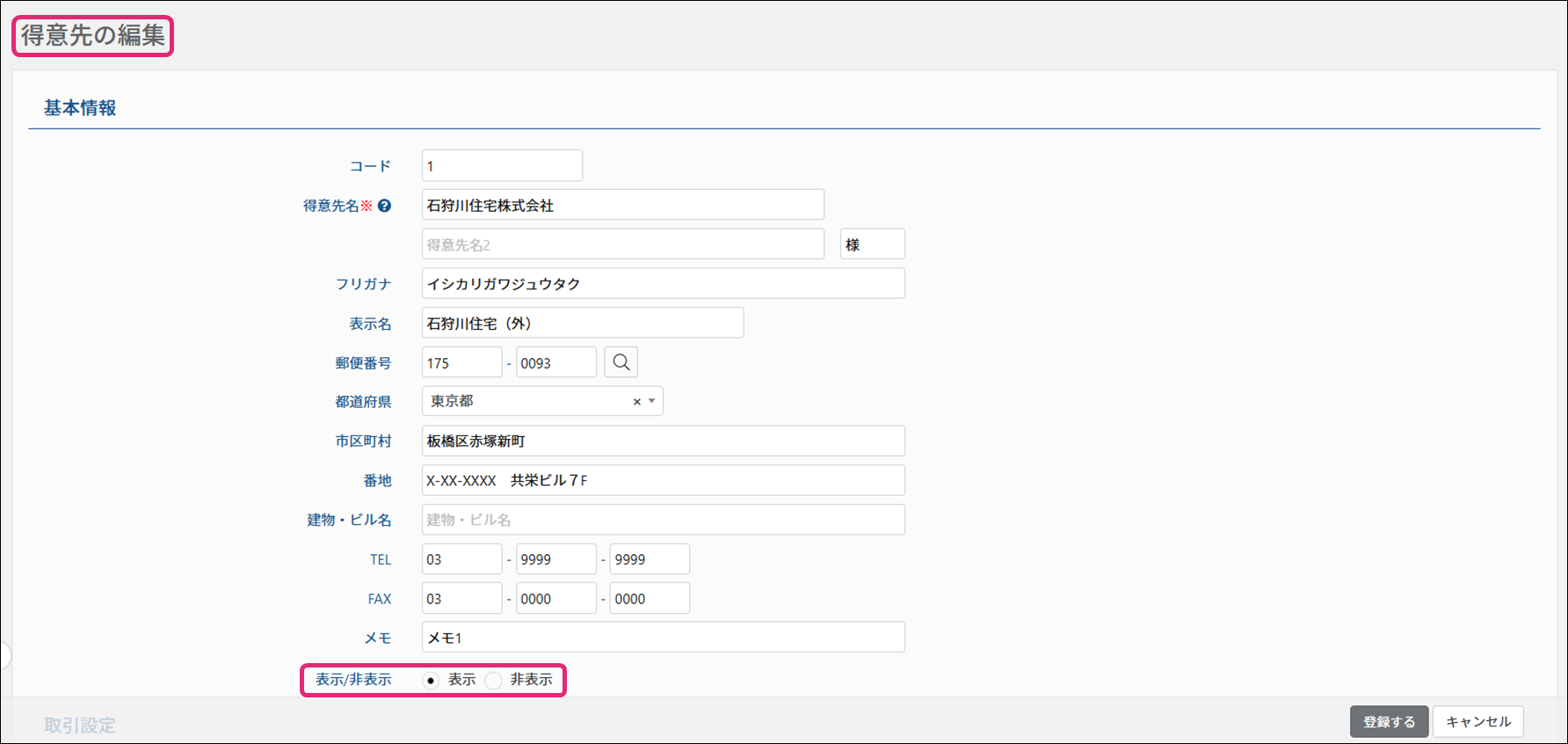Click the メモ input field
Image resolution: width=1568 pixels, height=744 pixels.
click(x=663, y=638)
